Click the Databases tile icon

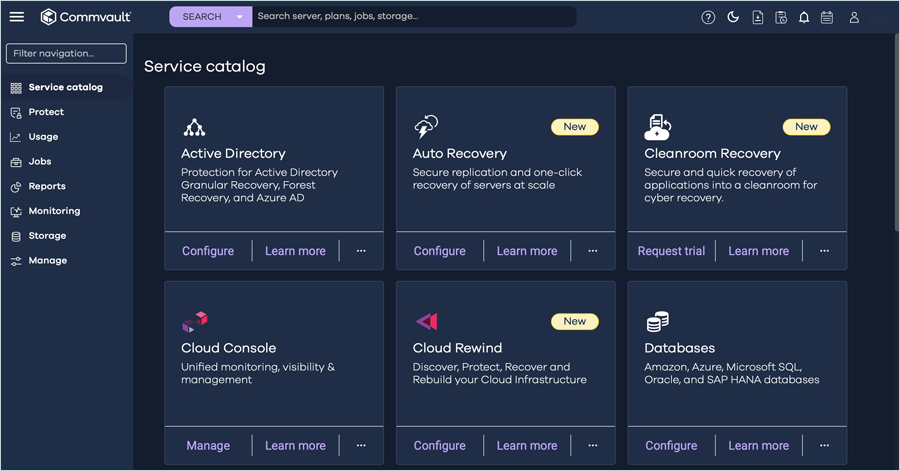pos(657,322)
